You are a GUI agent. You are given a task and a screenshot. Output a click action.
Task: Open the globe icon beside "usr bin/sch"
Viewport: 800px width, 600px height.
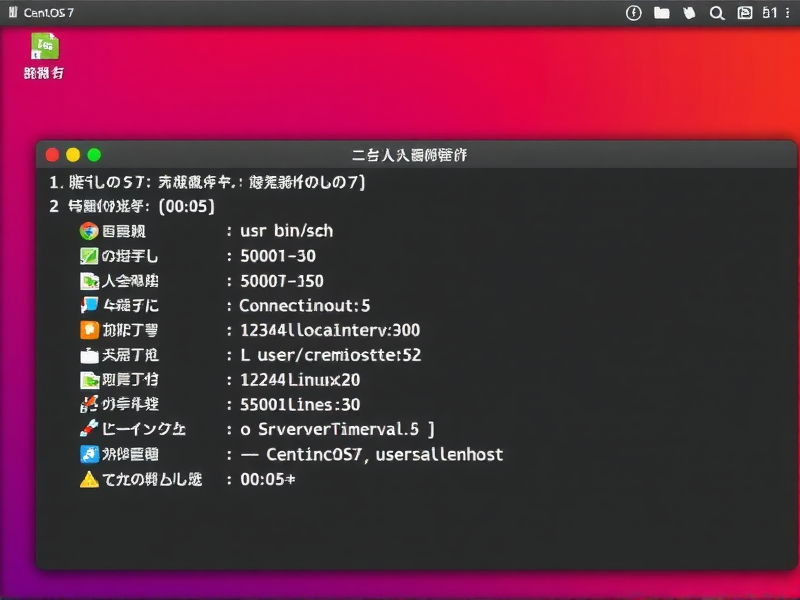pos(88,230)
